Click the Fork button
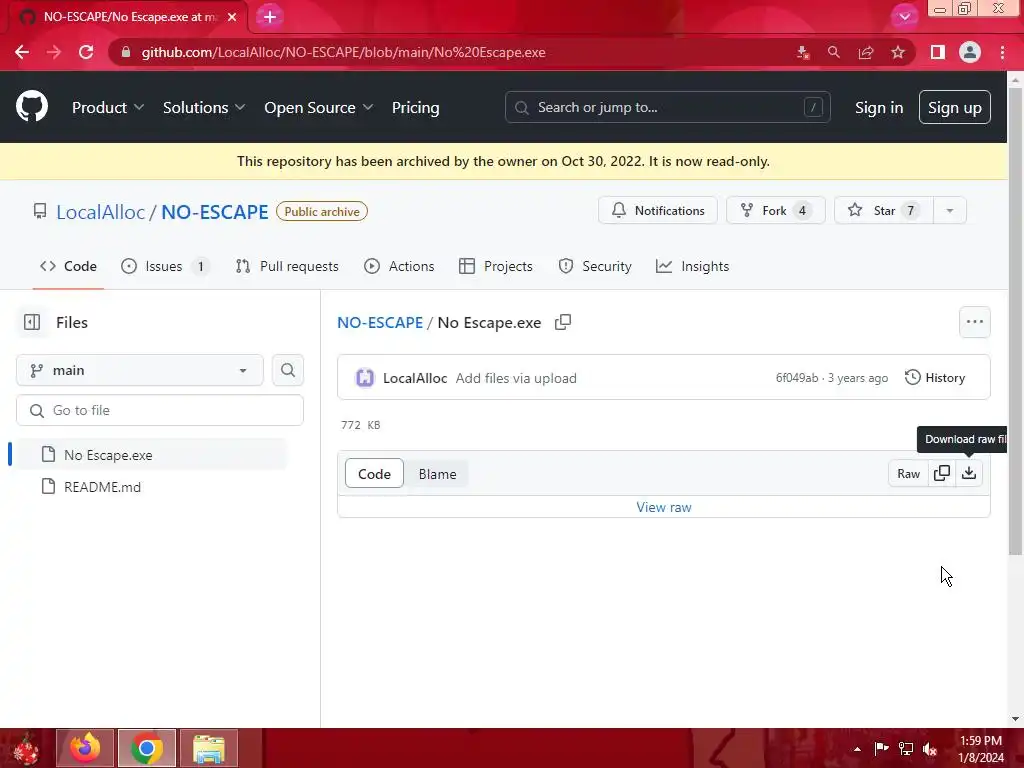1024x768 pixels. click(776, 210)
